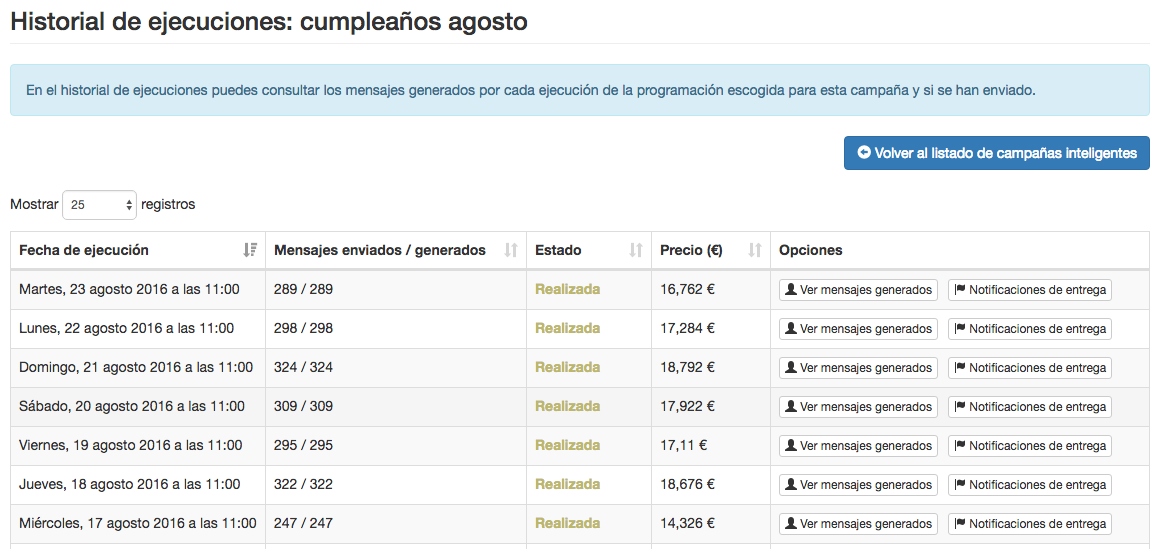Volver al listado de campañas inteligentes
Viewport: 1164px width, 549px height.
click(x=996, y=153)
